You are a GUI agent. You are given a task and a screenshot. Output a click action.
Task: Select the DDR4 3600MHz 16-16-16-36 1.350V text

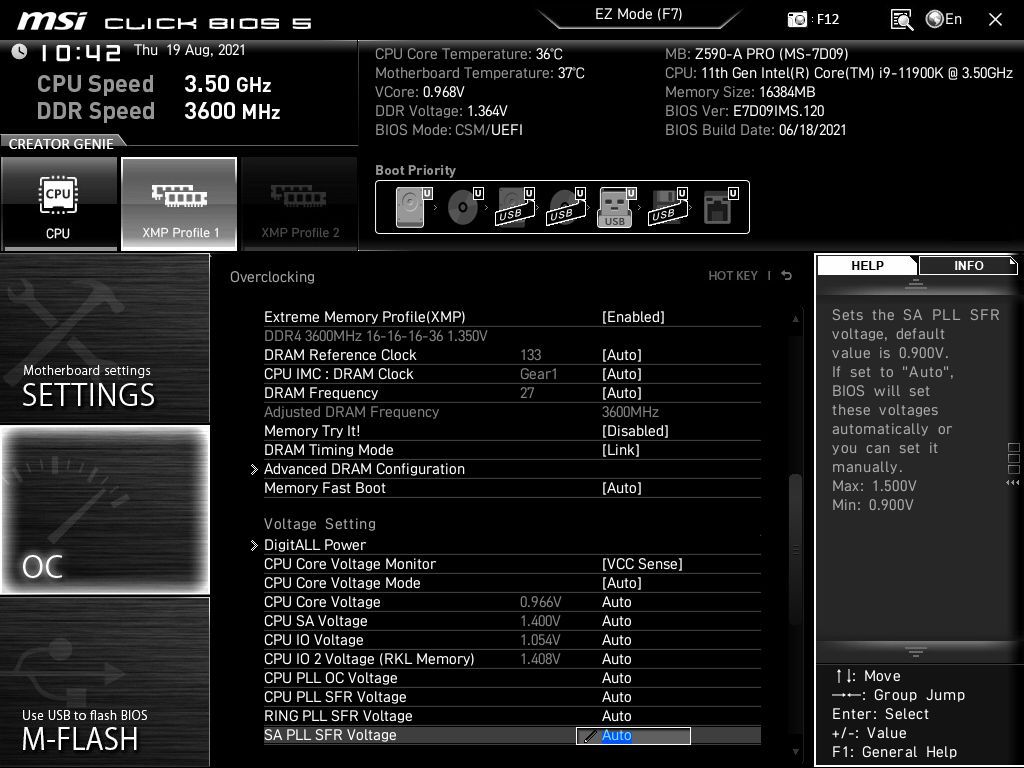click(376, 336)
